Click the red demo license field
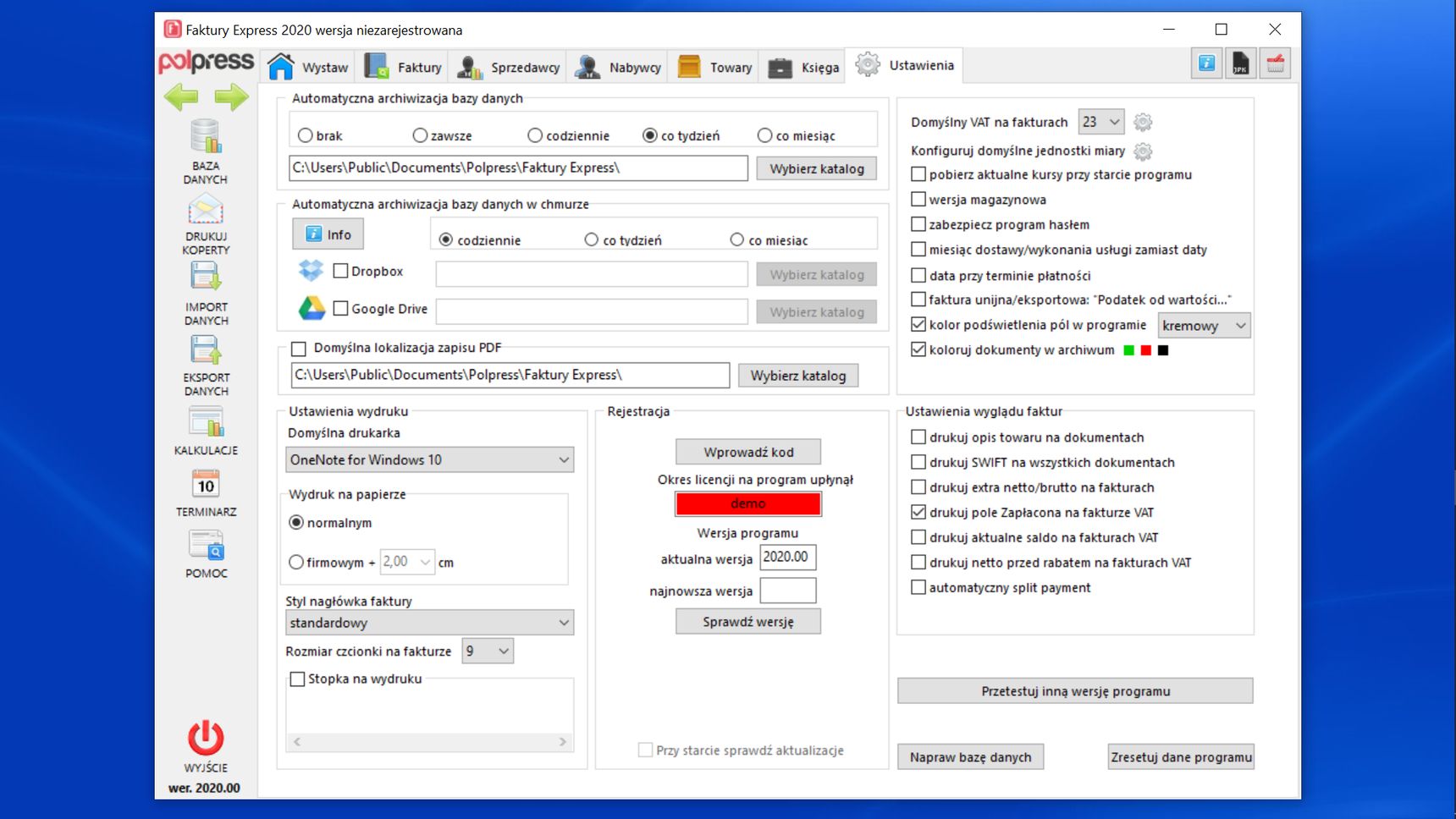This screenshot has width=1456, height=819. click(x=748, y=503)
